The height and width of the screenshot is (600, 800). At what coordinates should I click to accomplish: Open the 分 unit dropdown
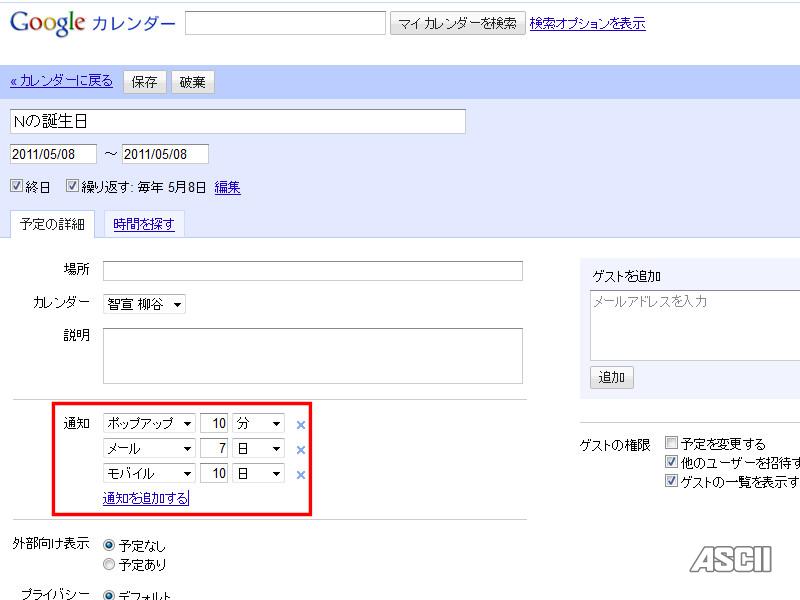point(258,423)
